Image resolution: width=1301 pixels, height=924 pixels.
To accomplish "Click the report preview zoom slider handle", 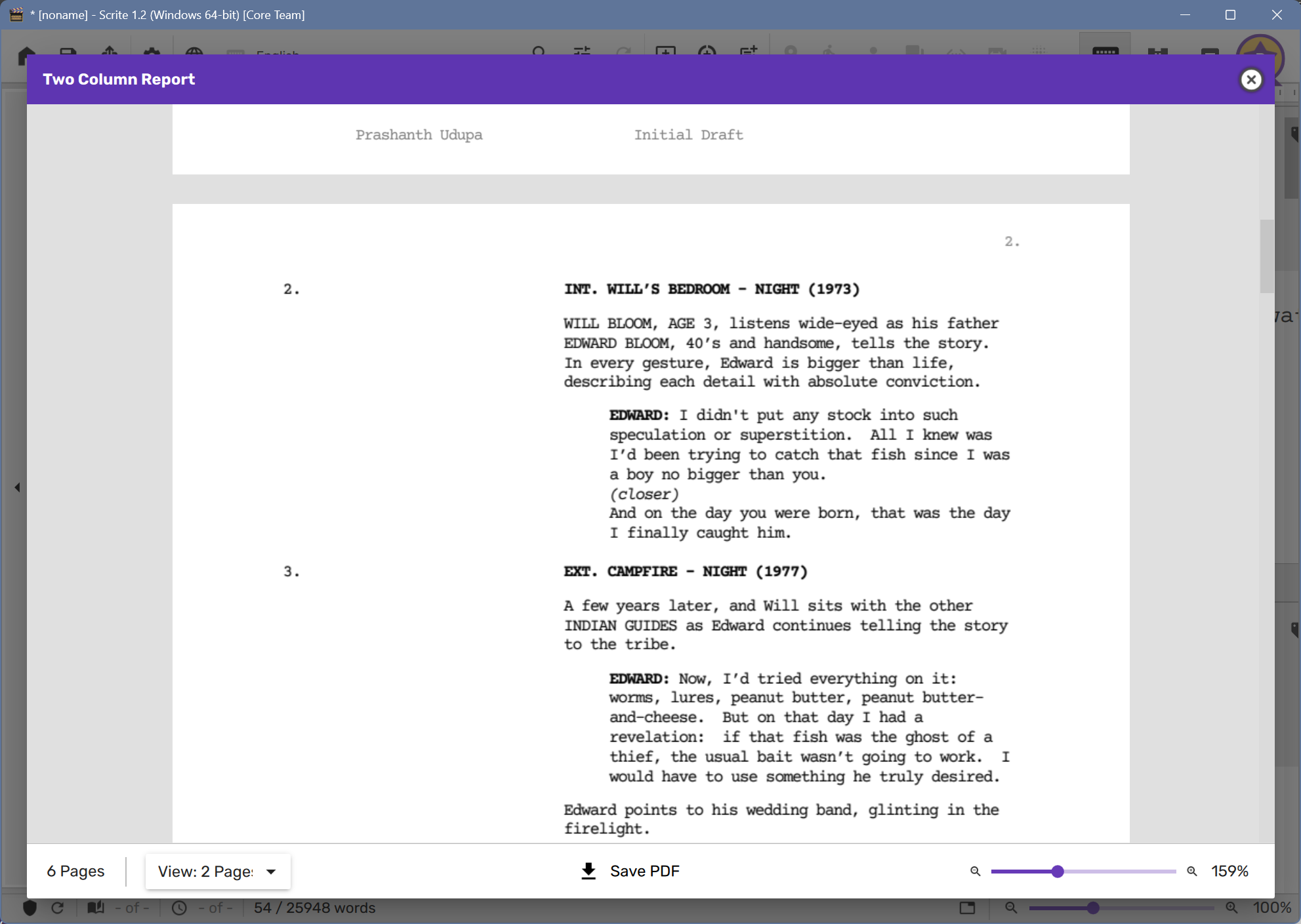I will [x=1058, y=872].
